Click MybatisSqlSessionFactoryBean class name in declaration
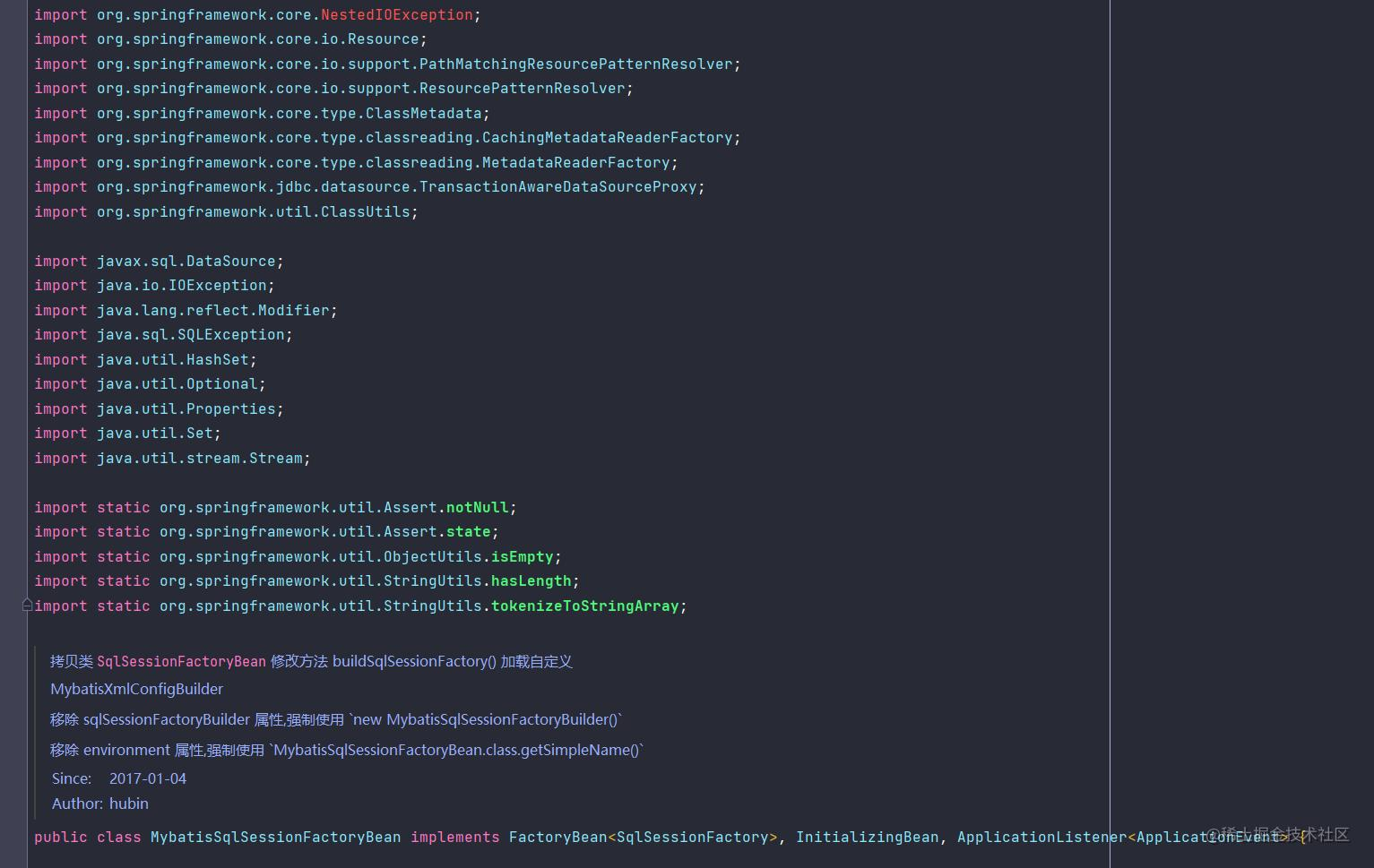This screenshot has width=1374, height=868. (276, 838)
